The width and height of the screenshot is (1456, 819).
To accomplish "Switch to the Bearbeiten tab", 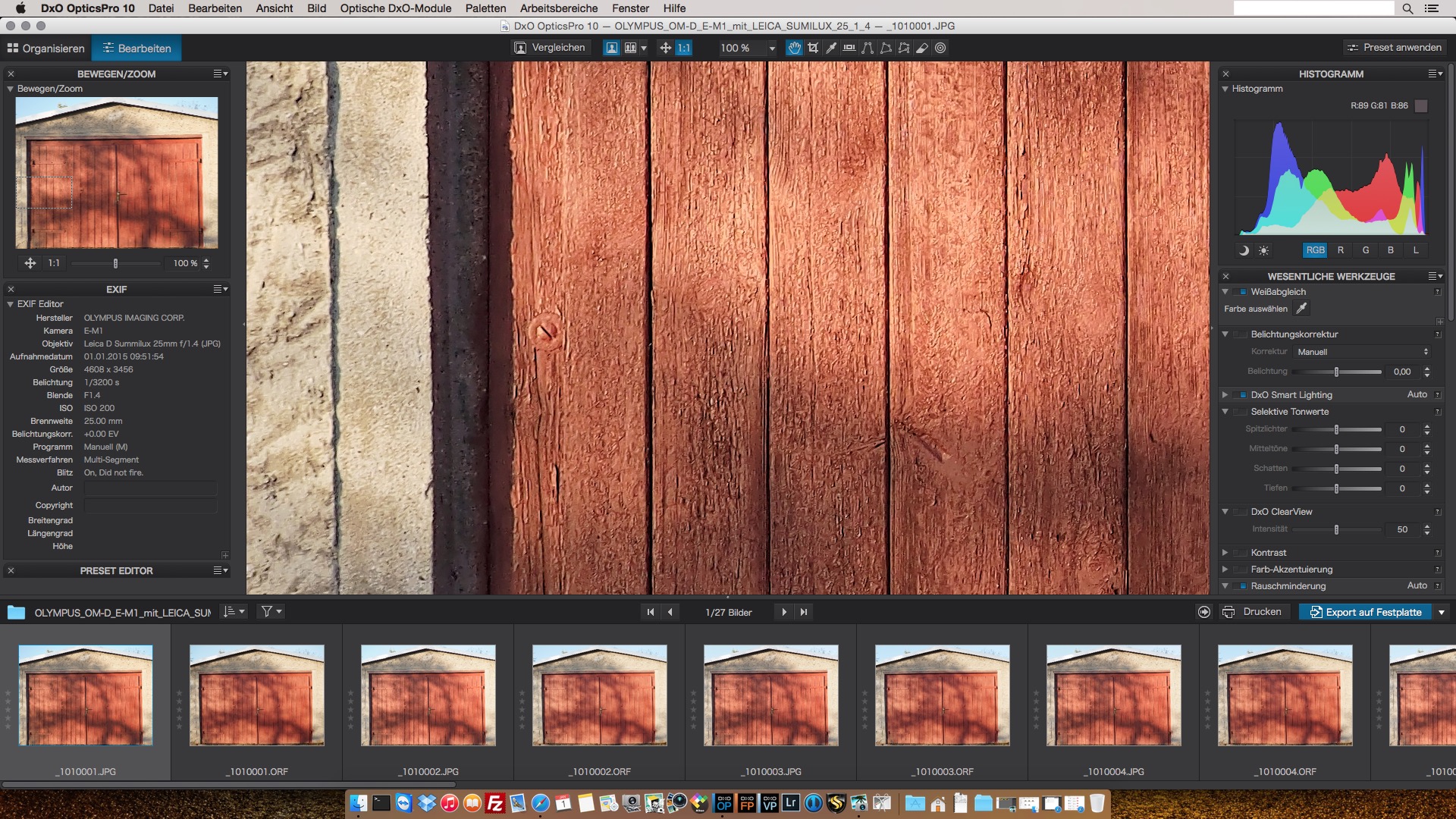I will (x=136, y=48).
